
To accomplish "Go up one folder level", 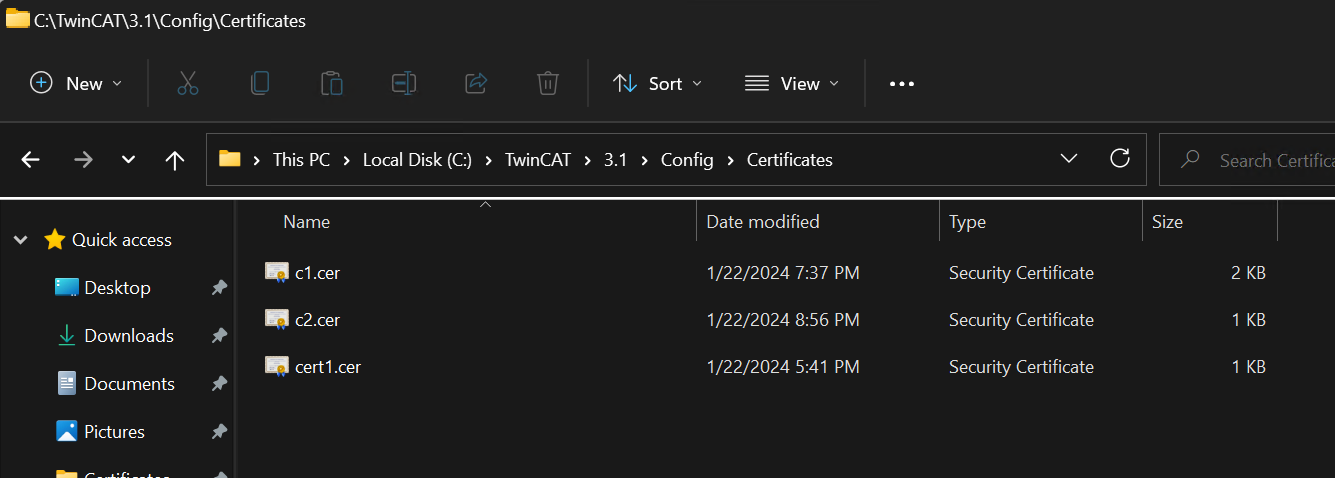I will 175,160.
